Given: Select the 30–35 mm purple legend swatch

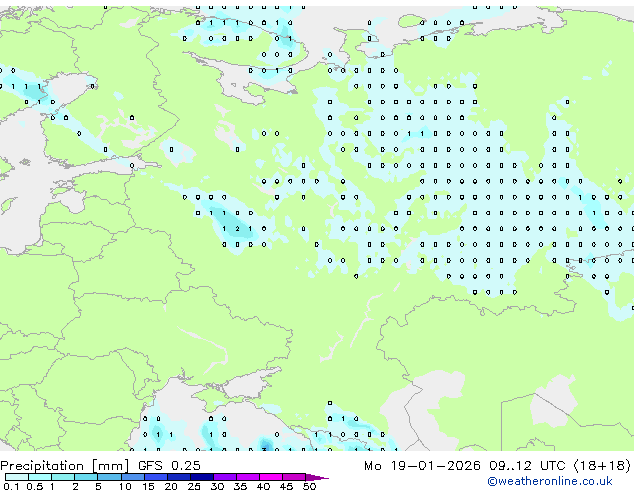Looking at the screenshot, I should point(225,477).
